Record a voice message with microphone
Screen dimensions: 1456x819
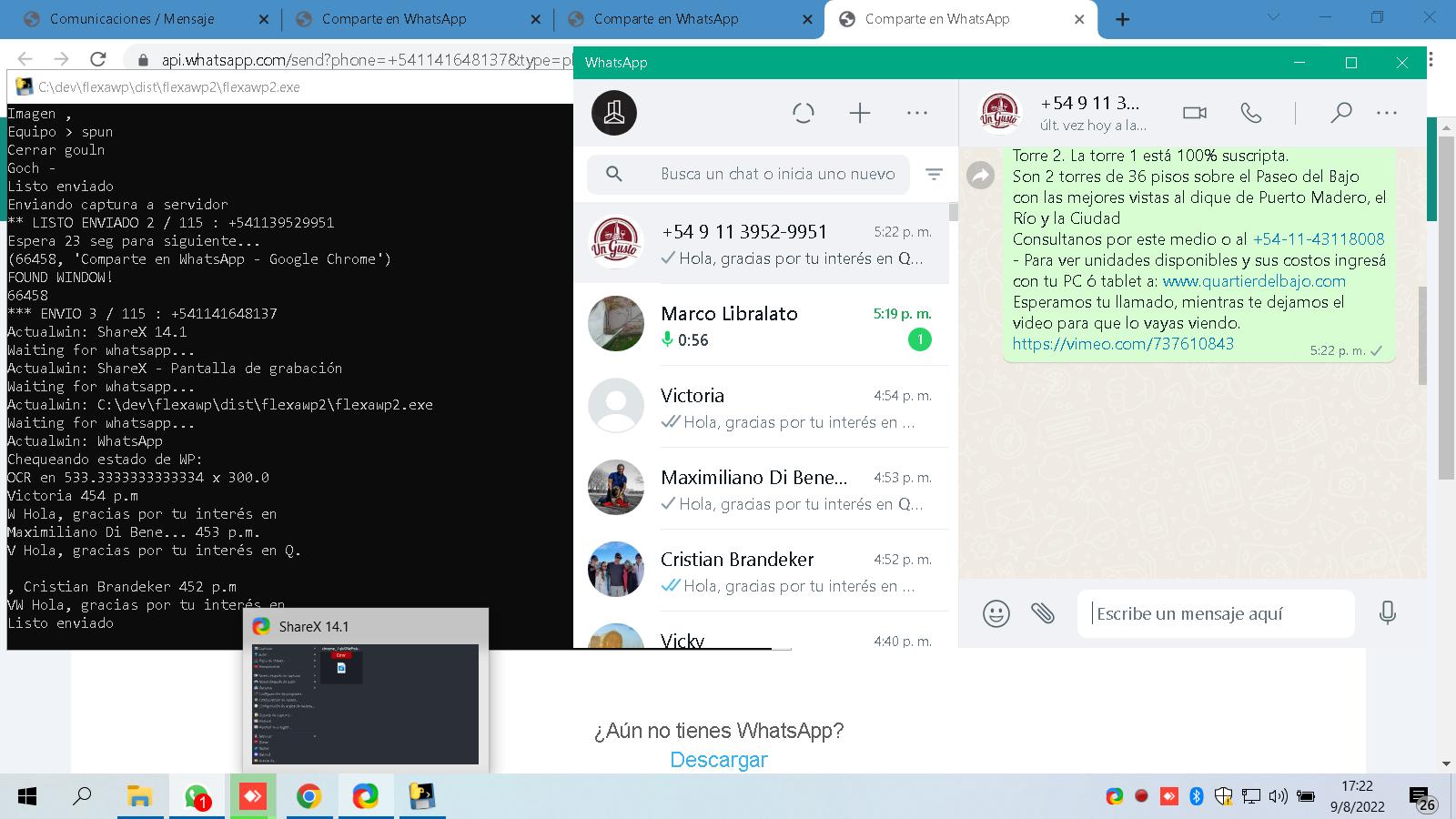pos(1388,612)
